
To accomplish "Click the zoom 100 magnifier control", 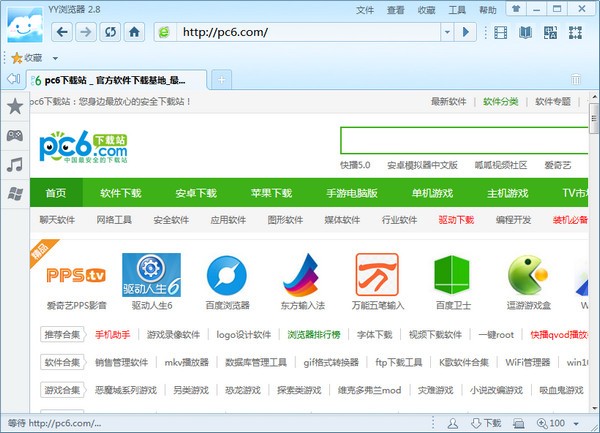I will pos(551,423).
